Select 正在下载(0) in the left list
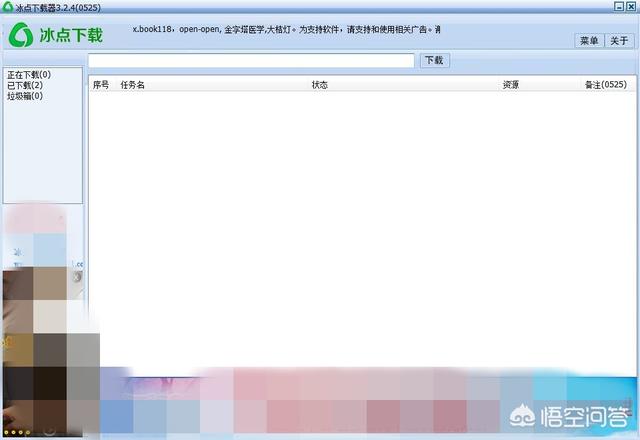This screenshot has height=440, width=640. click(29, 75)
